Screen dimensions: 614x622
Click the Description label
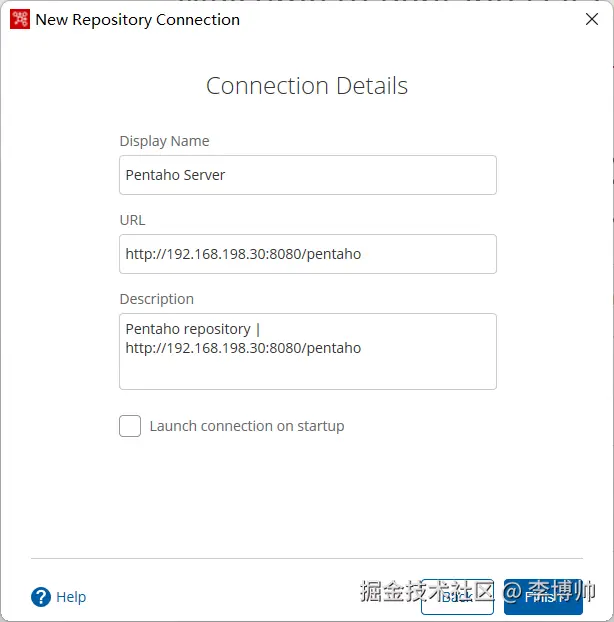pyautogui.click(x=156, y=299)
